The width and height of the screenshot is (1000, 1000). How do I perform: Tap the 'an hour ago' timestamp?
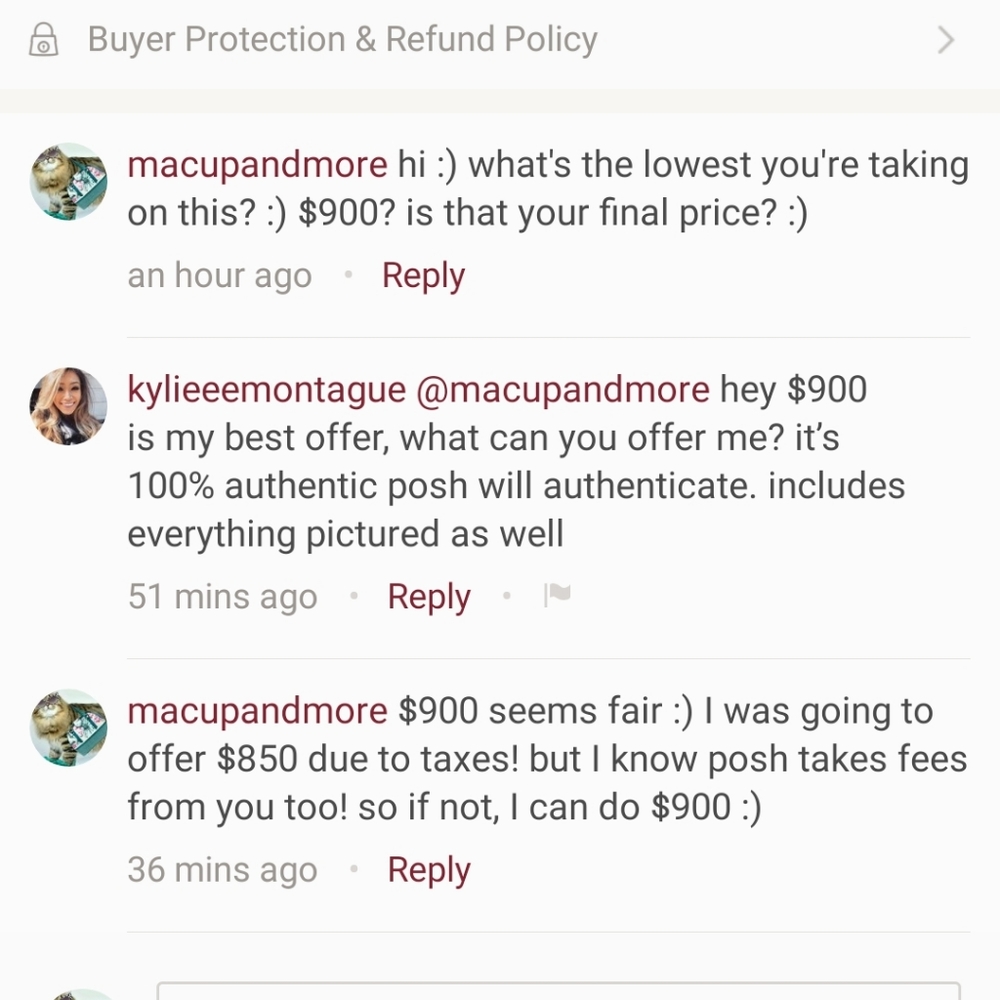point(219,276)
